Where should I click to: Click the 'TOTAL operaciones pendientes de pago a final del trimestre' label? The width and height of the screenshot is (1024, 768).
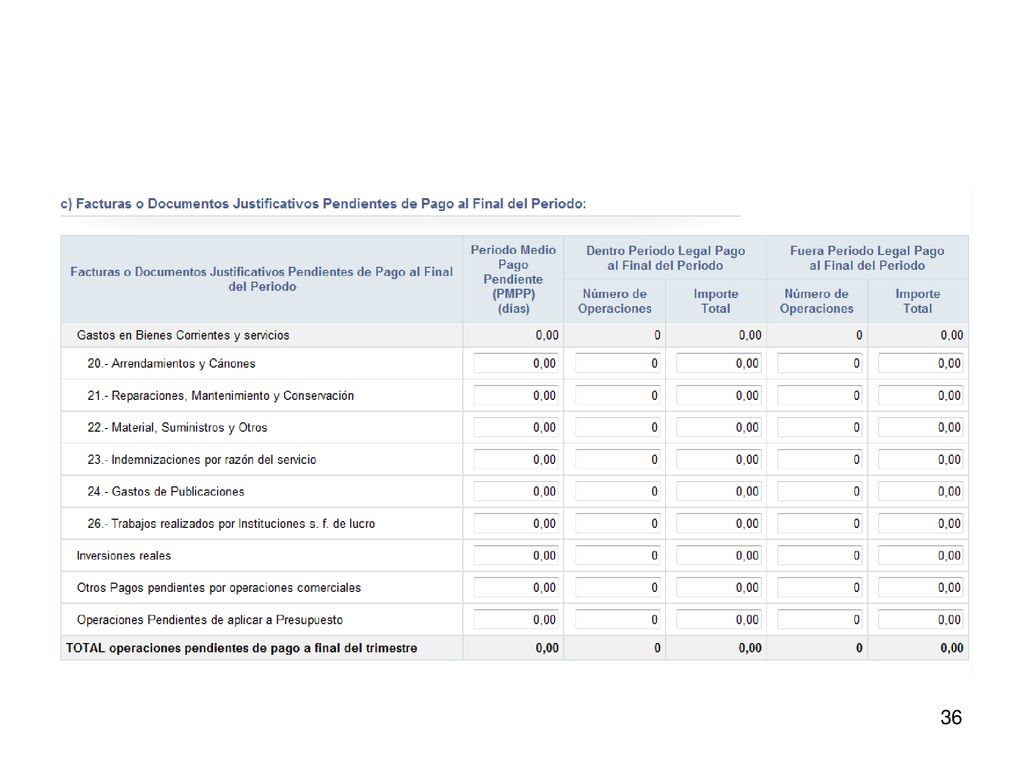tap(242, 648)
